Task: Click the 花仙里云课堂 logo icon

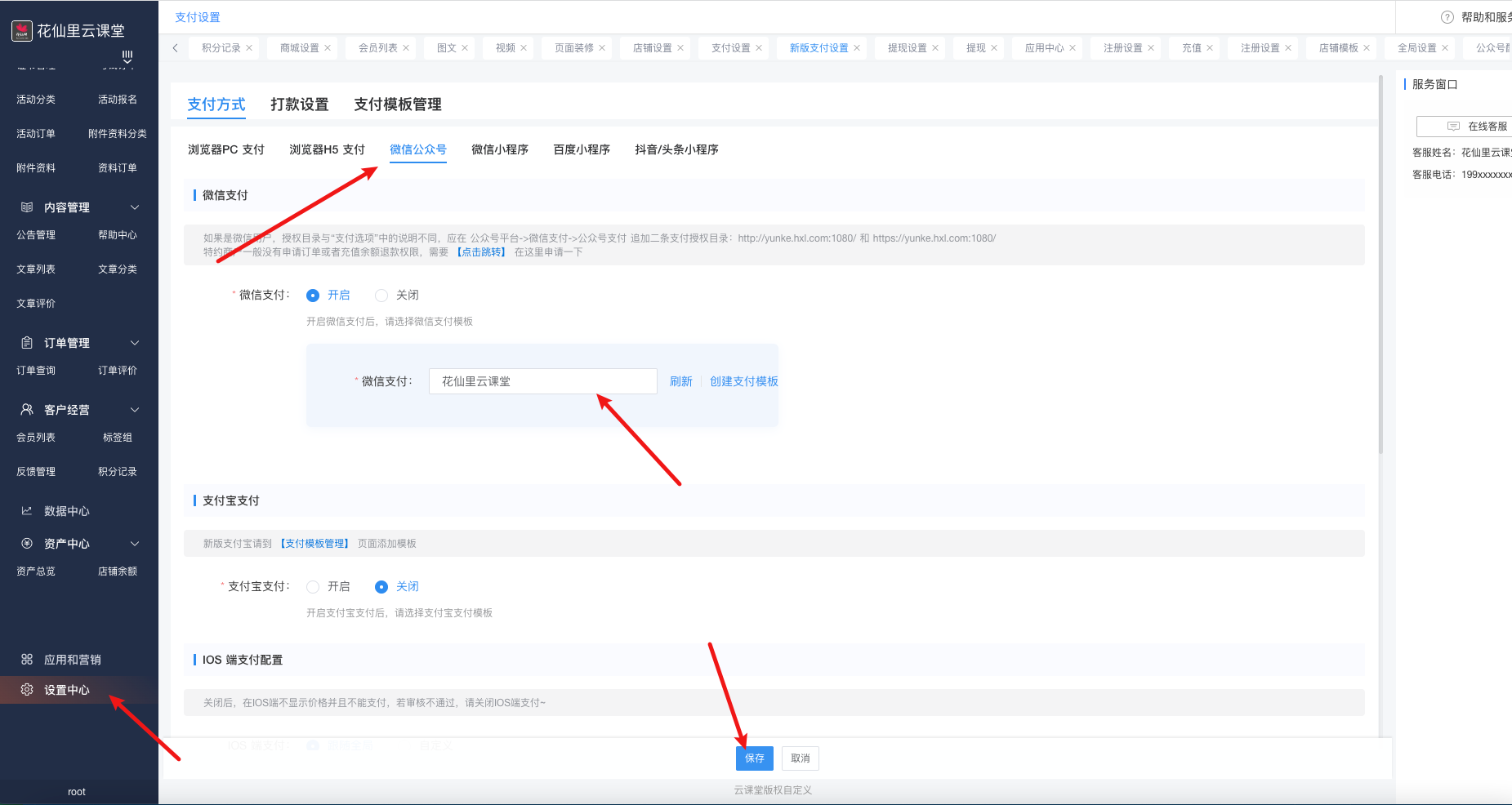Action: tap(22, 31)
